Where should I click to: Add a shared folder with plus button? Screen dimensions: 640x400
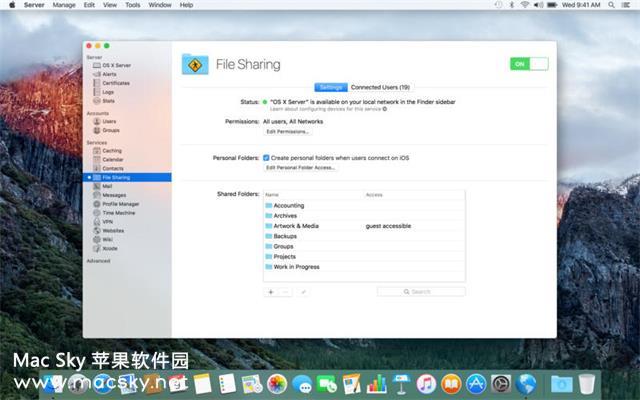tap(271, 292)
